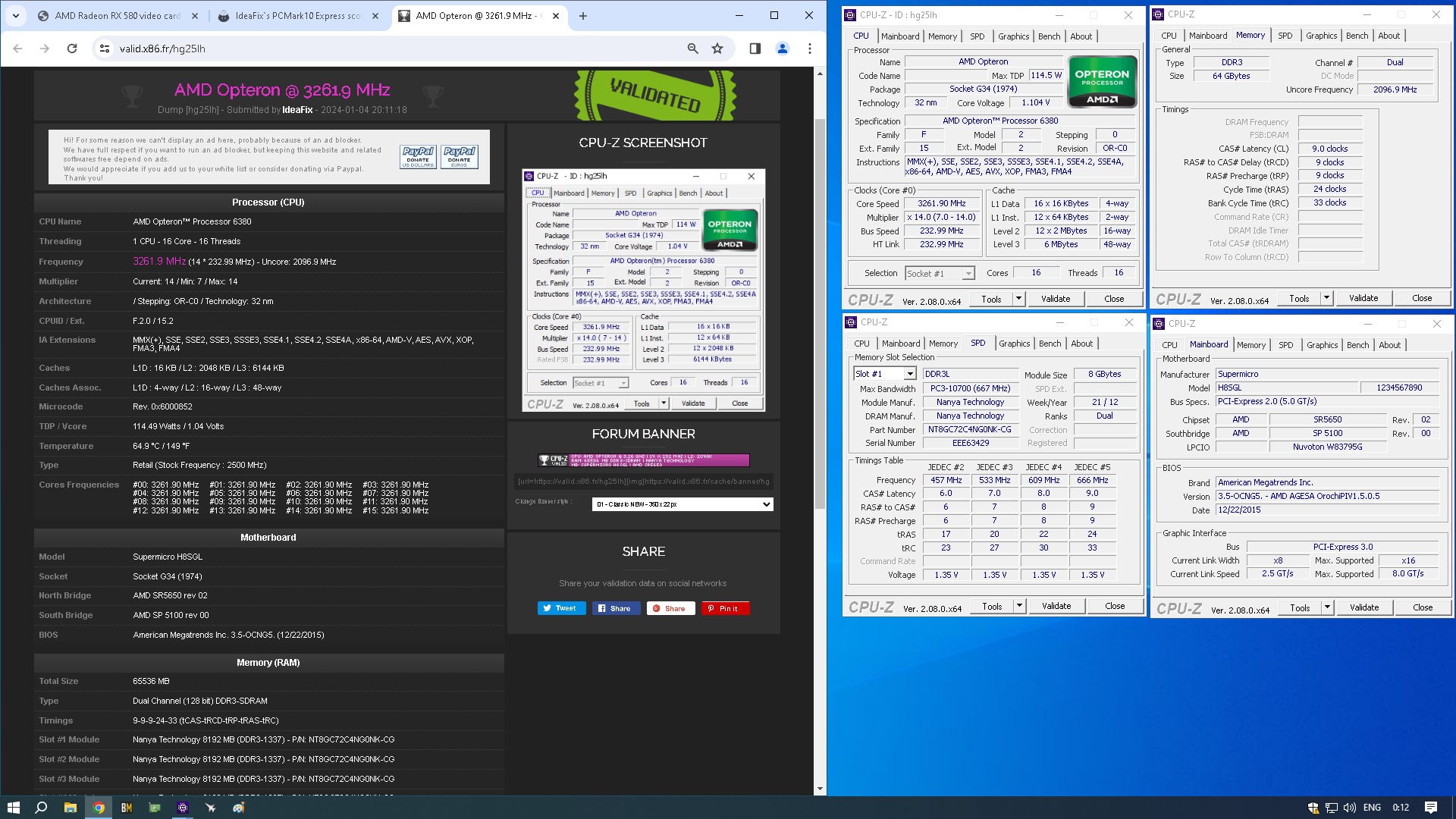Open File Explorer from the taskbar
The width and height of the screenshot is (1456, 819).
70,807
